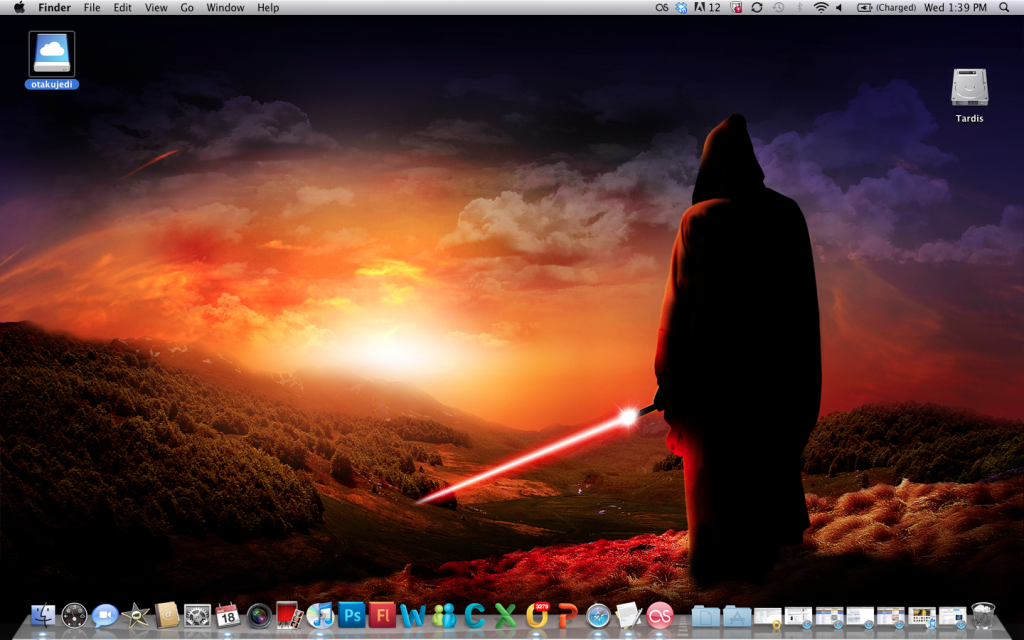Click the Bluetooth status icon
The height and width of the screenshot is (640, 1024).
(x=799, y=7)
